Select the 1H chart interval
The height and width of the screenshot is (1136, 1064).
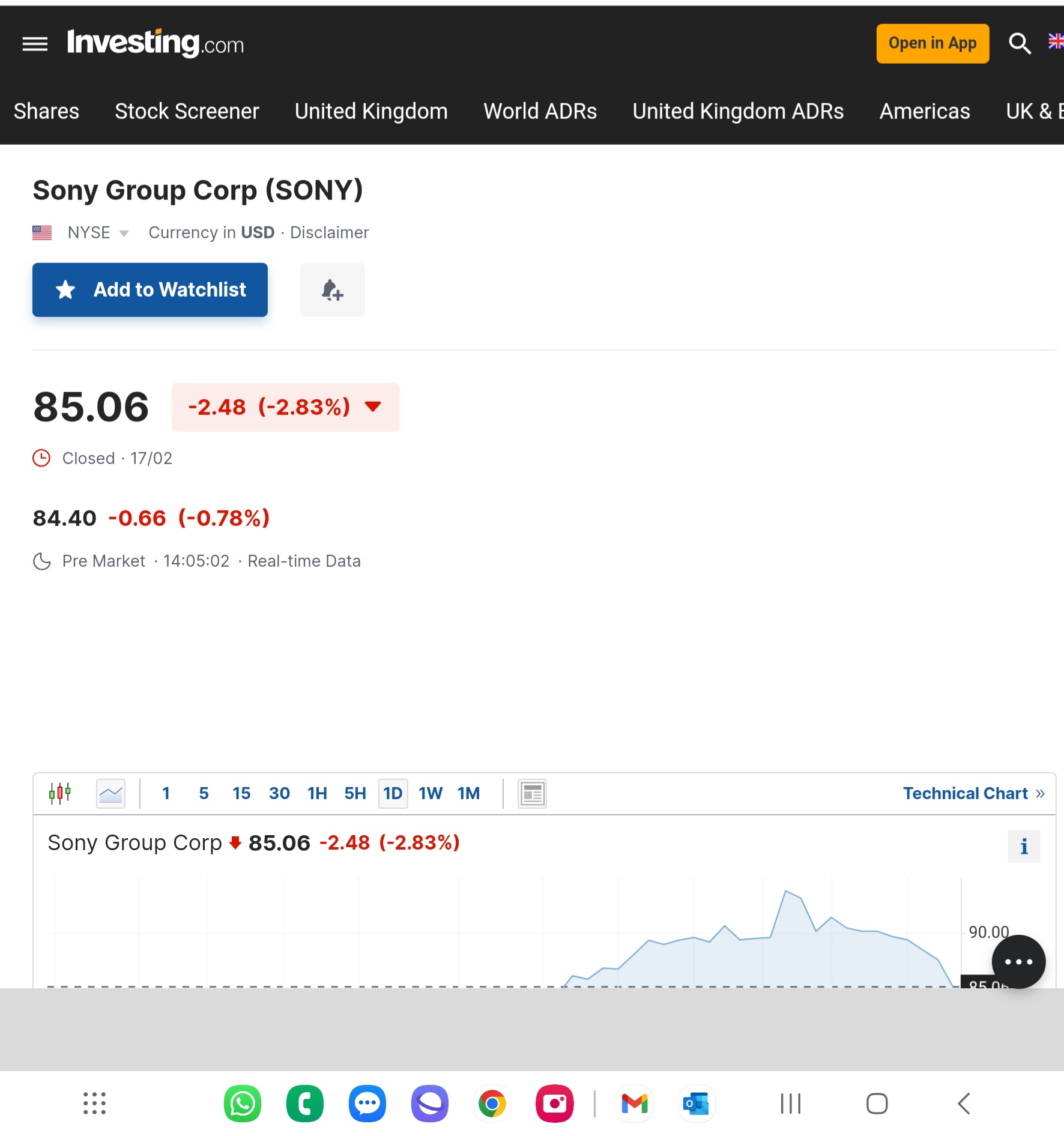click(x=317, y=793)
